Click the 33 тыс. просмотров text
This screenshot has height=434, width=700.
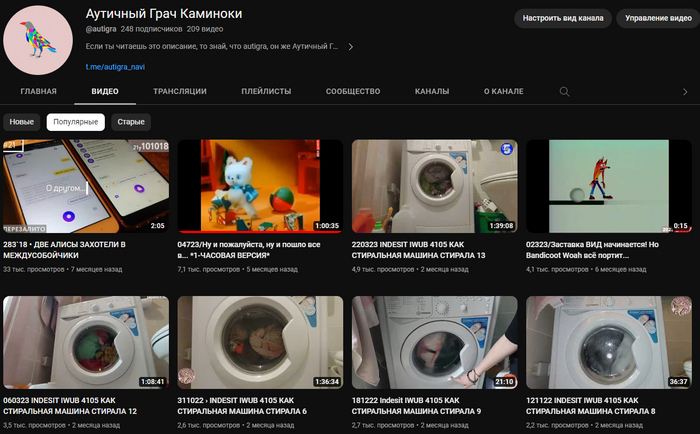pos(34,270)
